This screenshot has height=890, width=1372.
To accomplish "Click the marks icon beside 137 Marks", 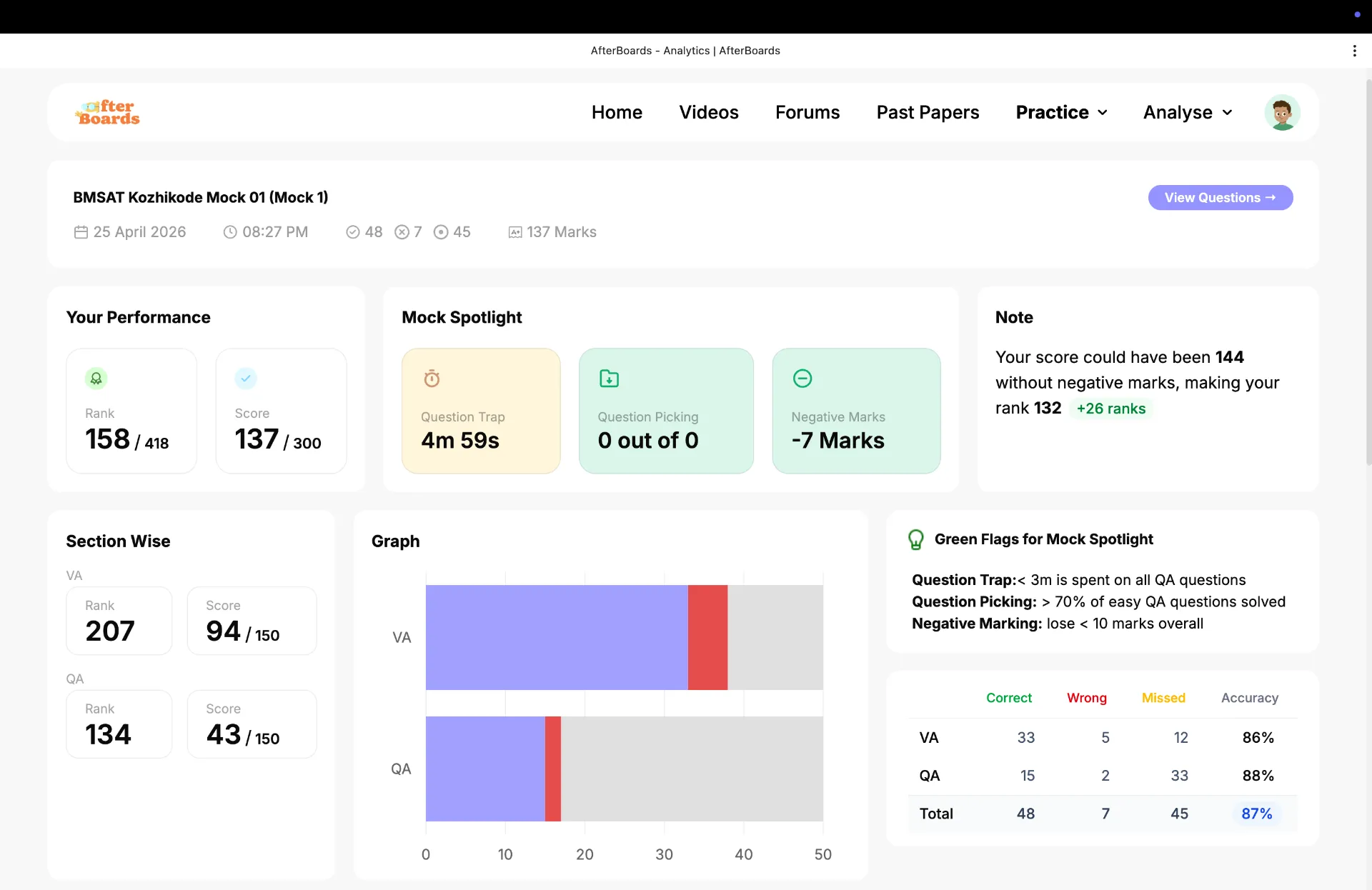I will click(515, 232).
